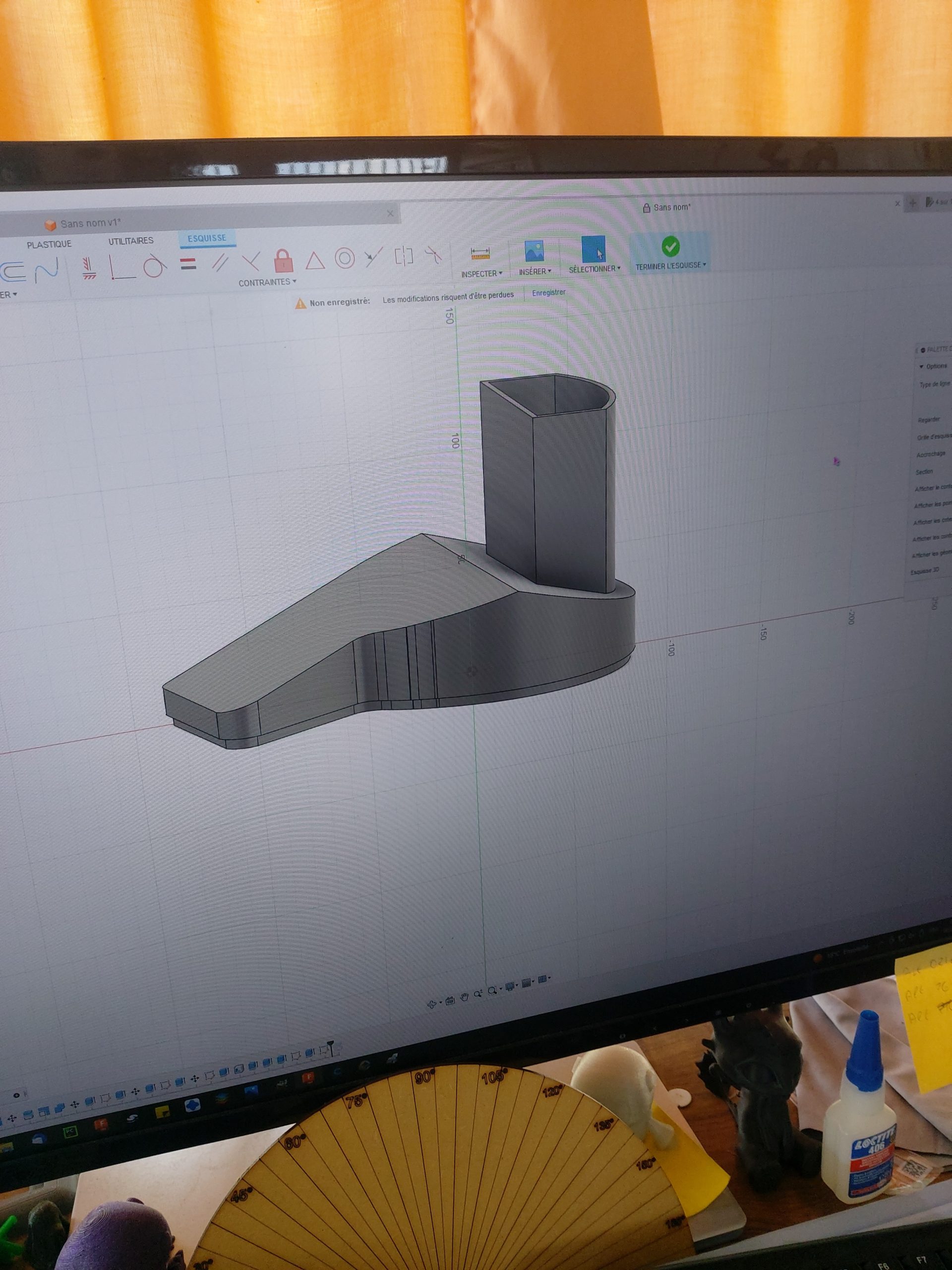This screenshot has width=952, height=1270.
Task: Open the Display Settings monitor icon
Action: [x=509, y=987]
